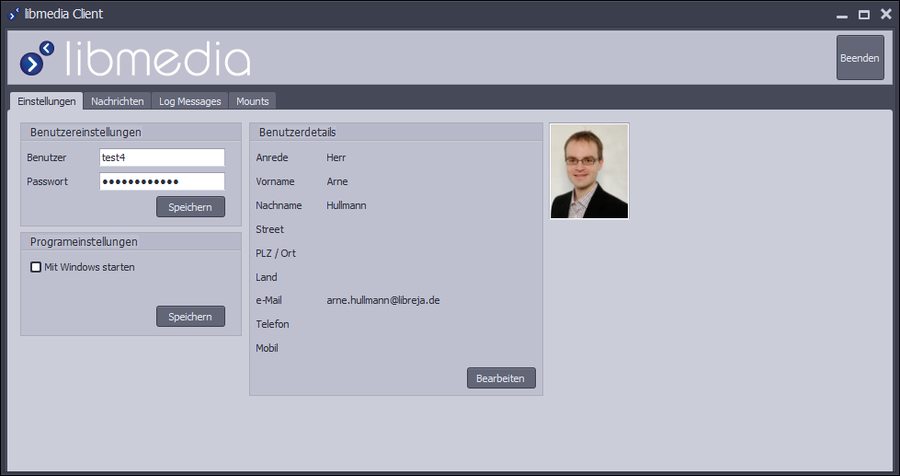The height and width of the screenshot is (476, 900).
Task: Click Speichern in Programeinstellungen panel
Action: 191,316
